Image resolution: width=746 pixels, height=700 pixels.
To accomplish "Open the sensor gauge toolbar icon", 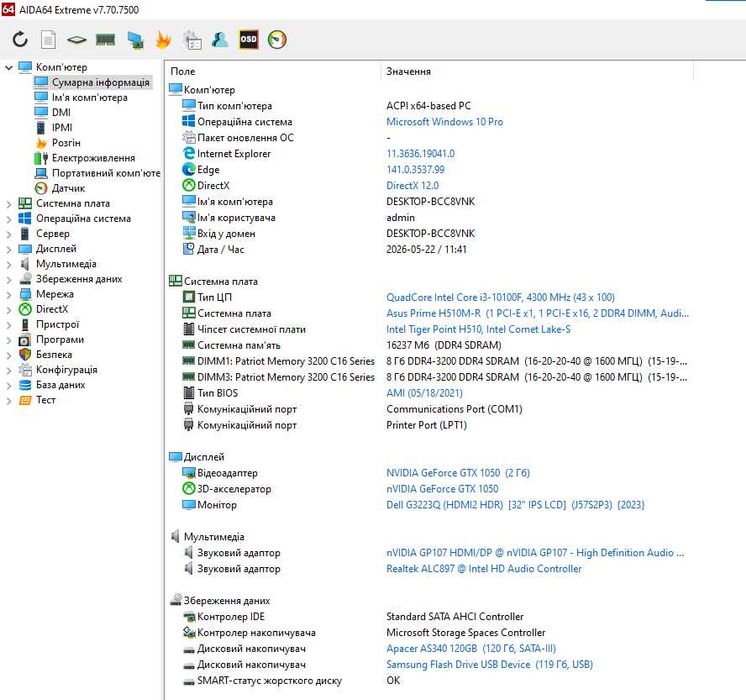I will (277, 39).
